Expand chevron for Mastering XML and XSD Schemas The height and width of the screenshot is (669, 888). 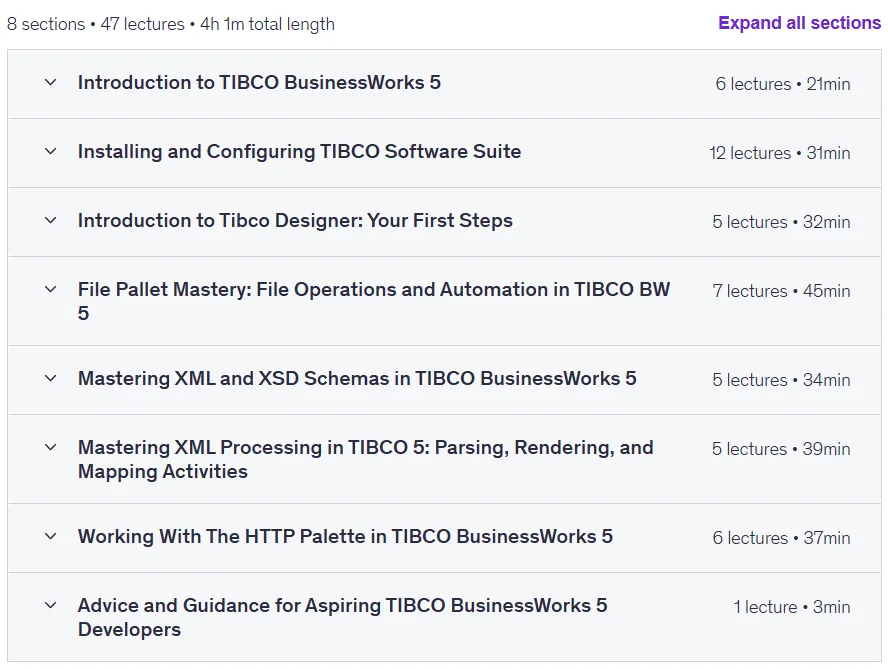(50, 379)
